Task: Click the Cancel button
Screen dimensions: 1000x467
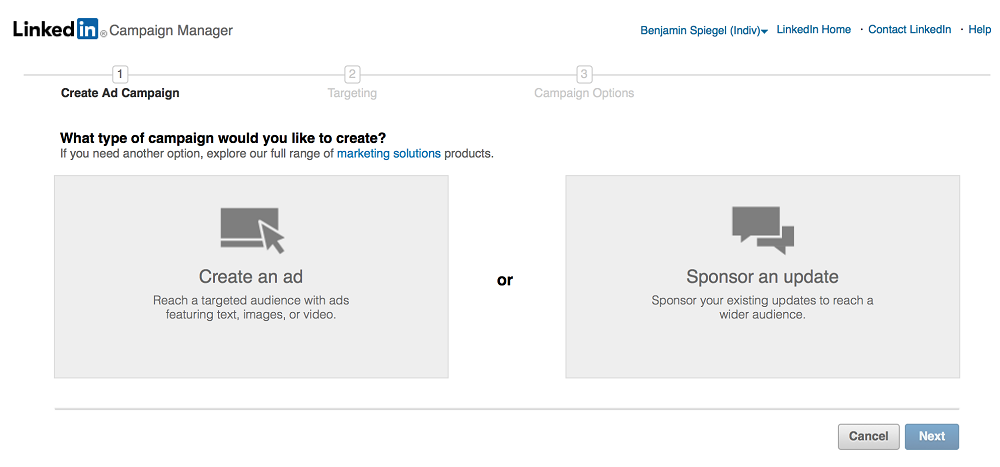Action: [x=869, y=437]
